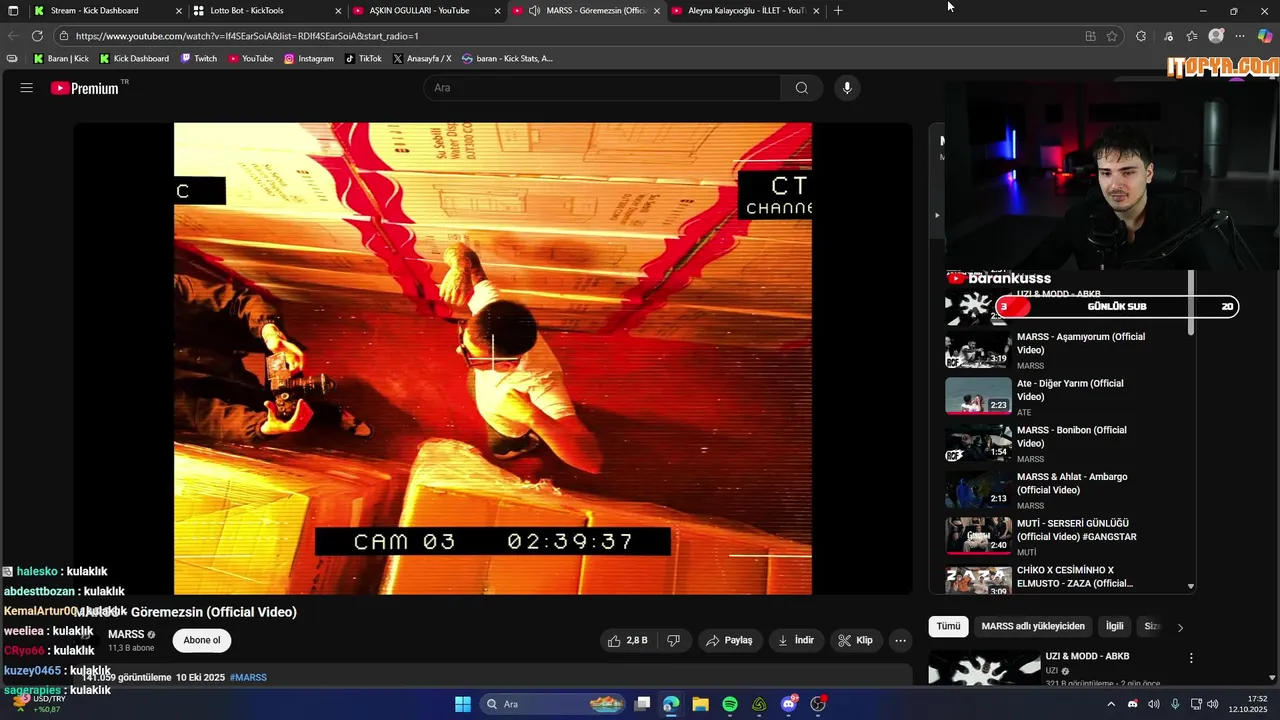Like the video (2,8 B)
Screen dimensions: 1280x720
pos(628,640)
